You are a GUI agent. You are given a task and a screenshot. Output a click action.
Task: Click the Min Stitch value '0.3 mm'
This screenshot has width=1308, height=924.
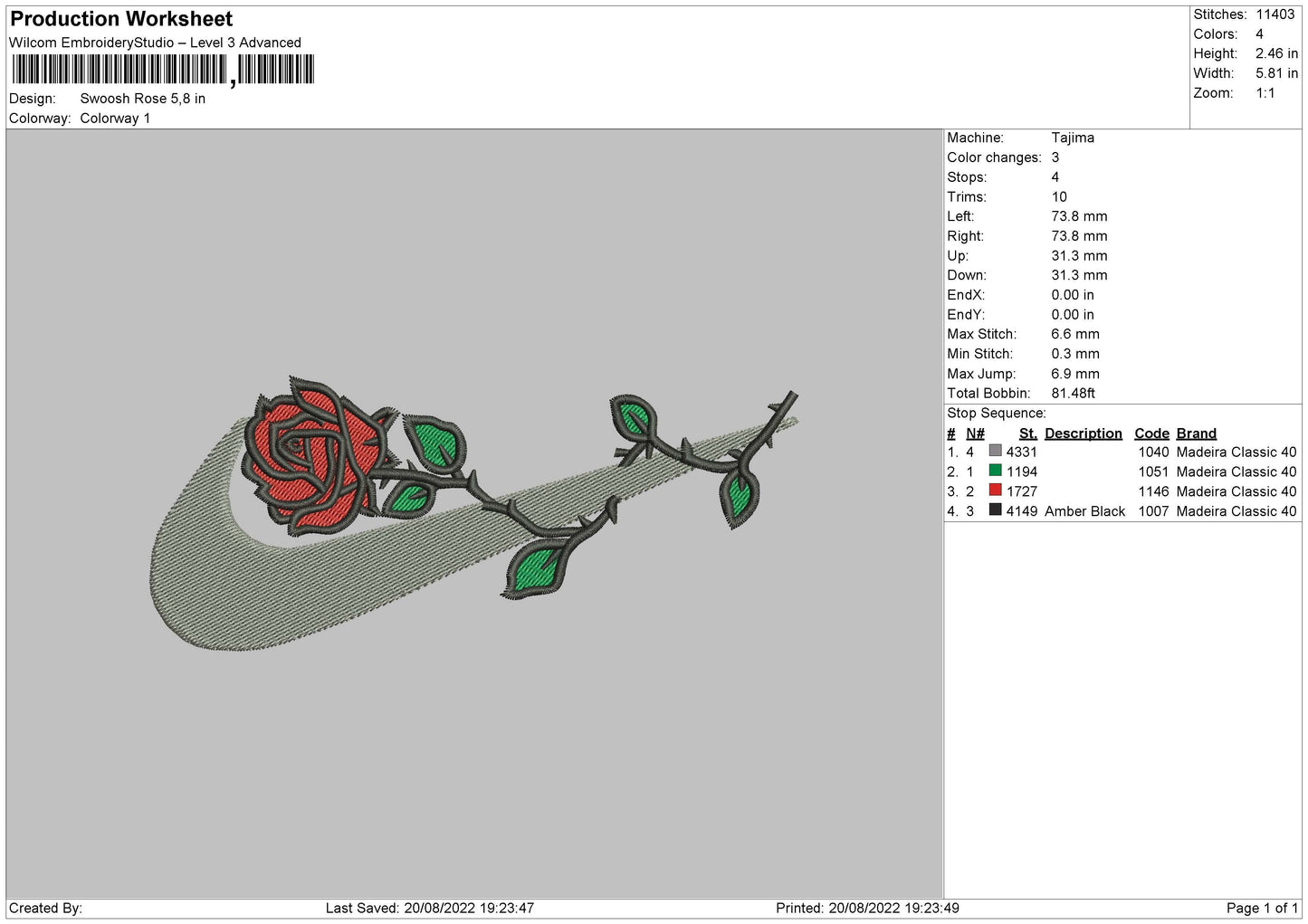[x=1075, y=354]
